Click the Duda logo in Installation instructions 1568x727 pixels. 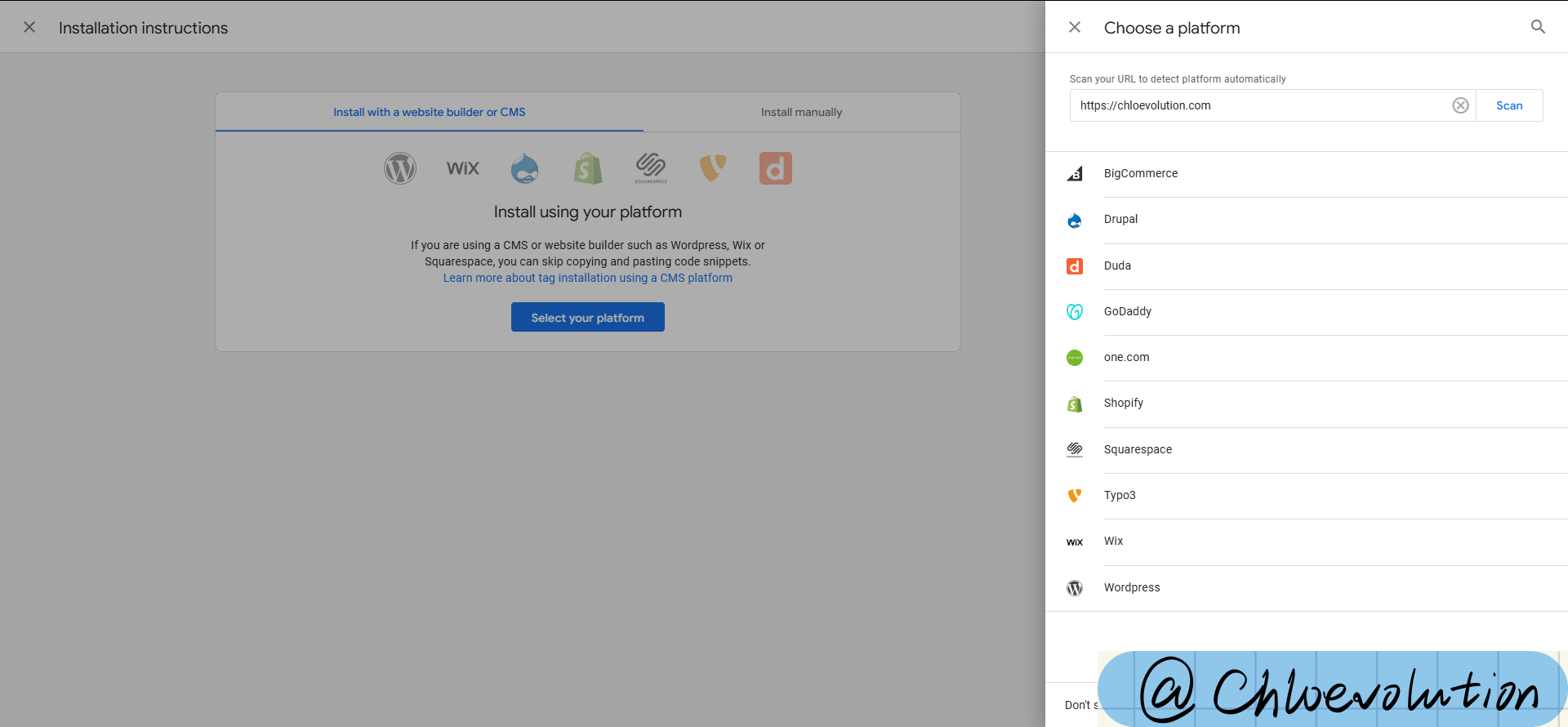click(776, 168)
